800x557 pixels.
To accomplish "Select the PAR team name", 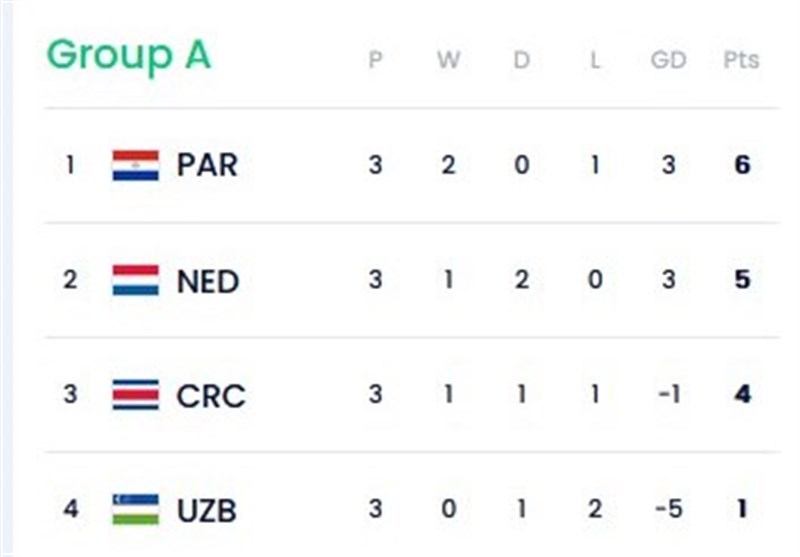I will (x=207, y=165).
